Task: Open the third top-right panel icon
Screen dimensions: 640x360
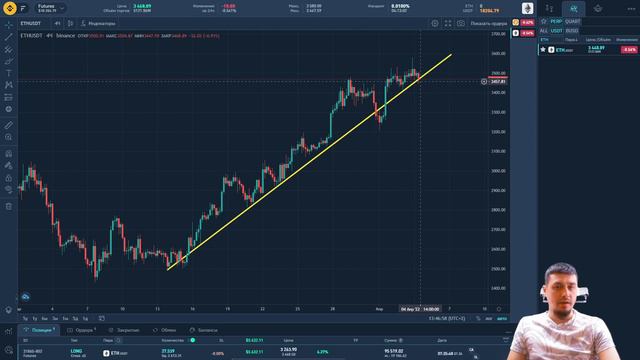Action: [x=598, y=9]
